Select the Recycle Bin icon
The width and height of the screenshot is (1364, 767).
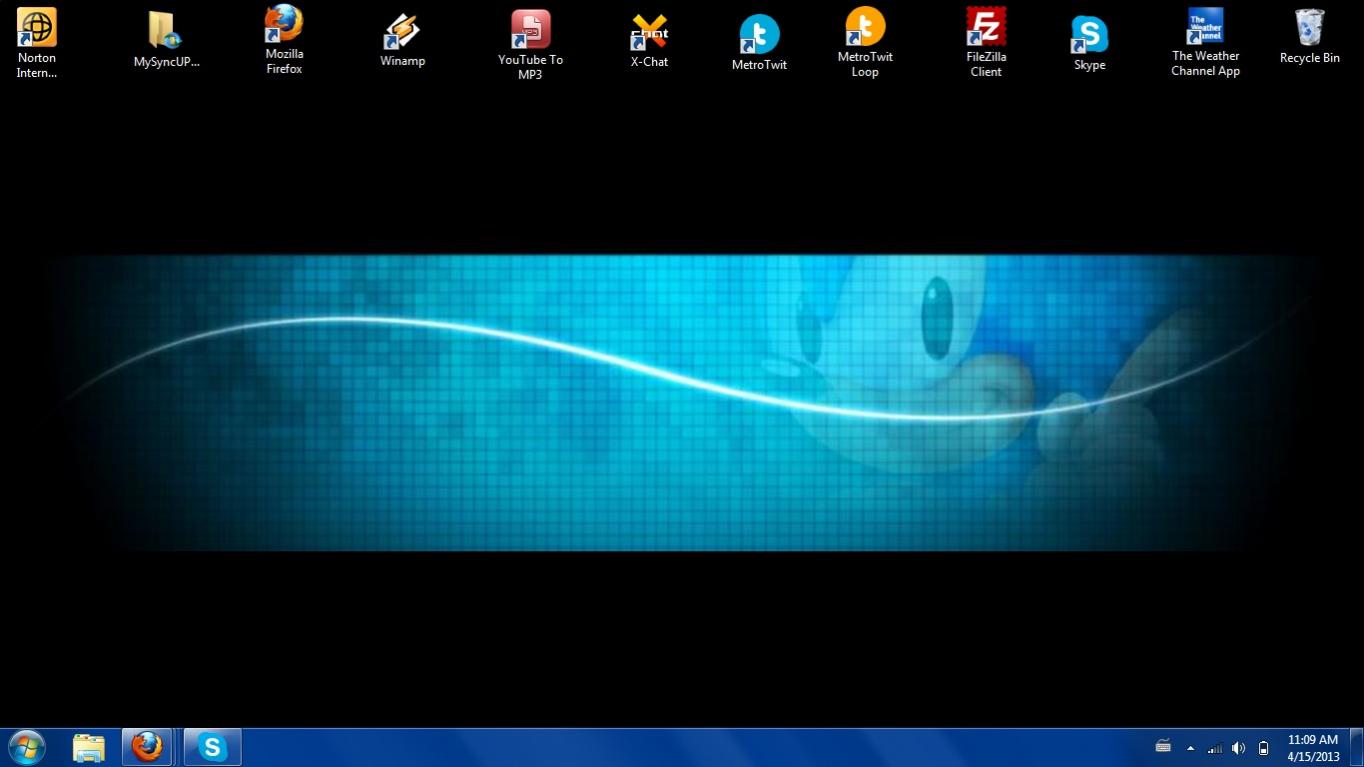(1309, 38)
